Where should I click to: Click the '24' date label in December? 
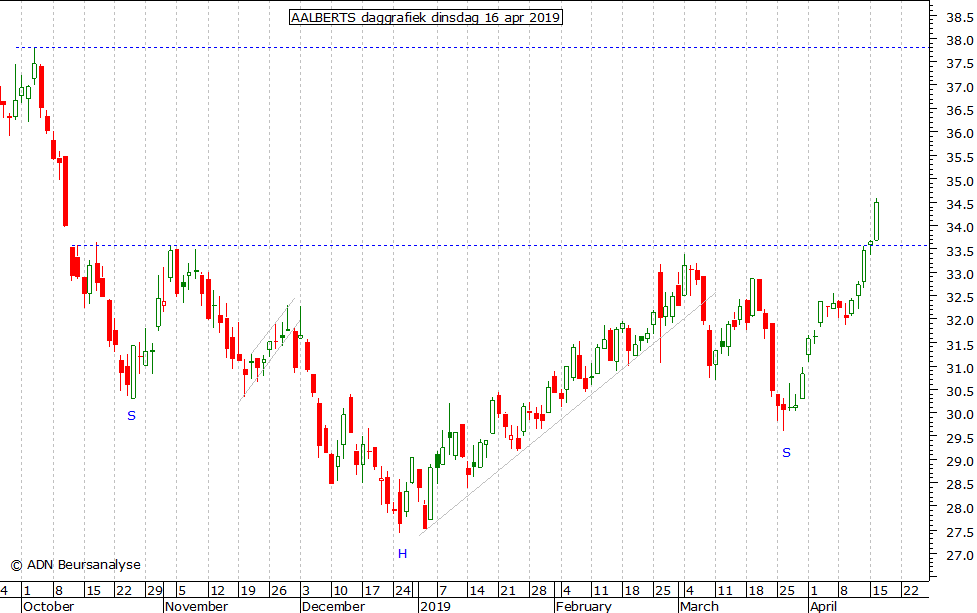(403, 590)
